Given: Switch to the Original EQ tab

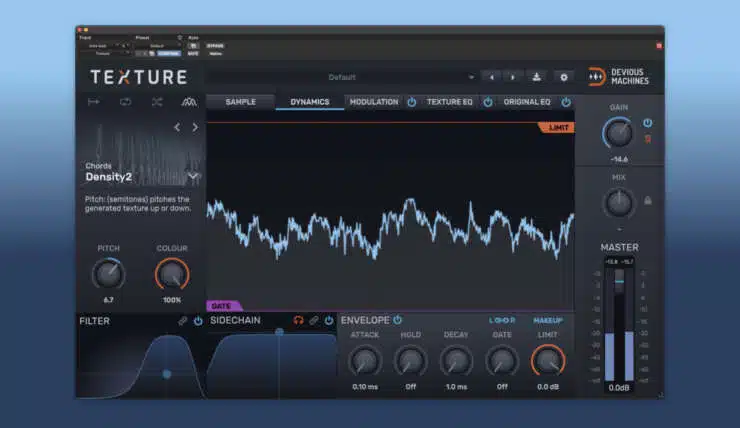Looking at the screenshot, I should (x=527, y=102).
